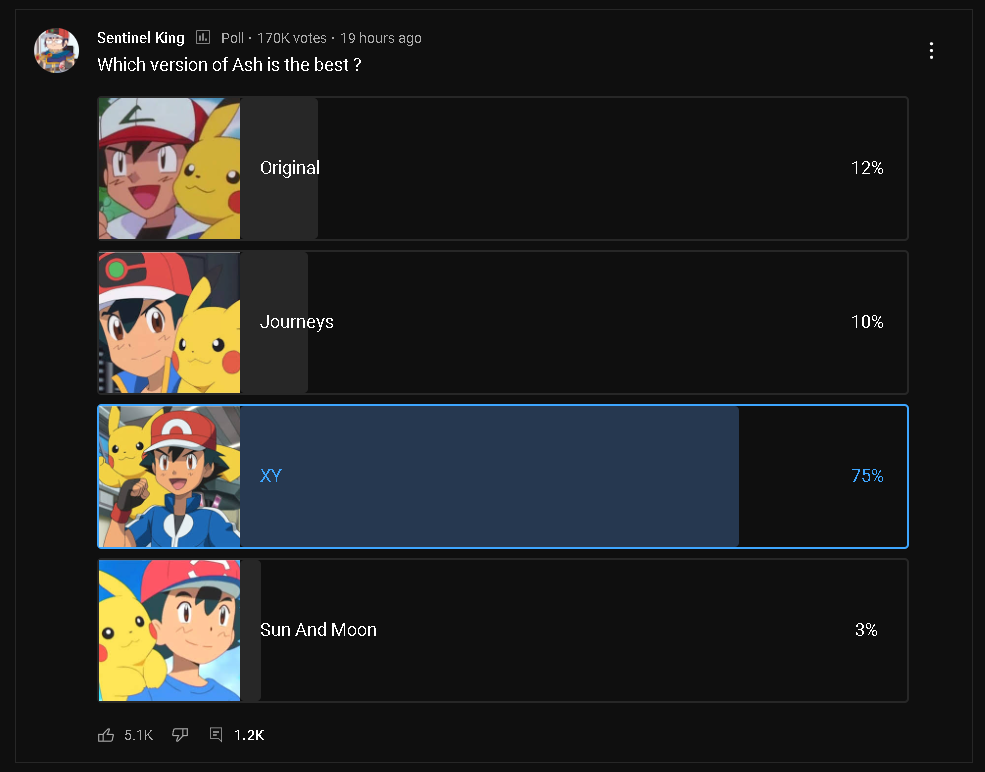Click the thumbs up like icon
Screen dimensions: 985x772
(106, 735)
